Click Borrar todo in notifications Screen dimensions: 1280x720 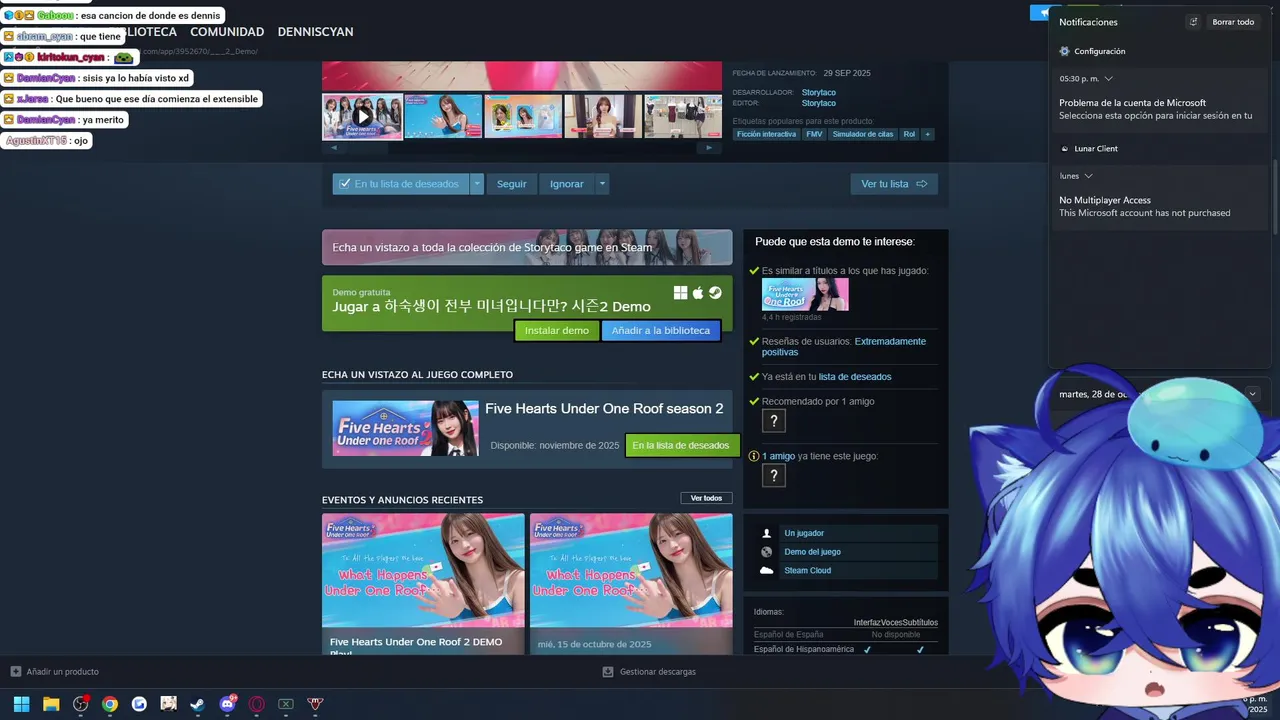(x=1233, y=22)
